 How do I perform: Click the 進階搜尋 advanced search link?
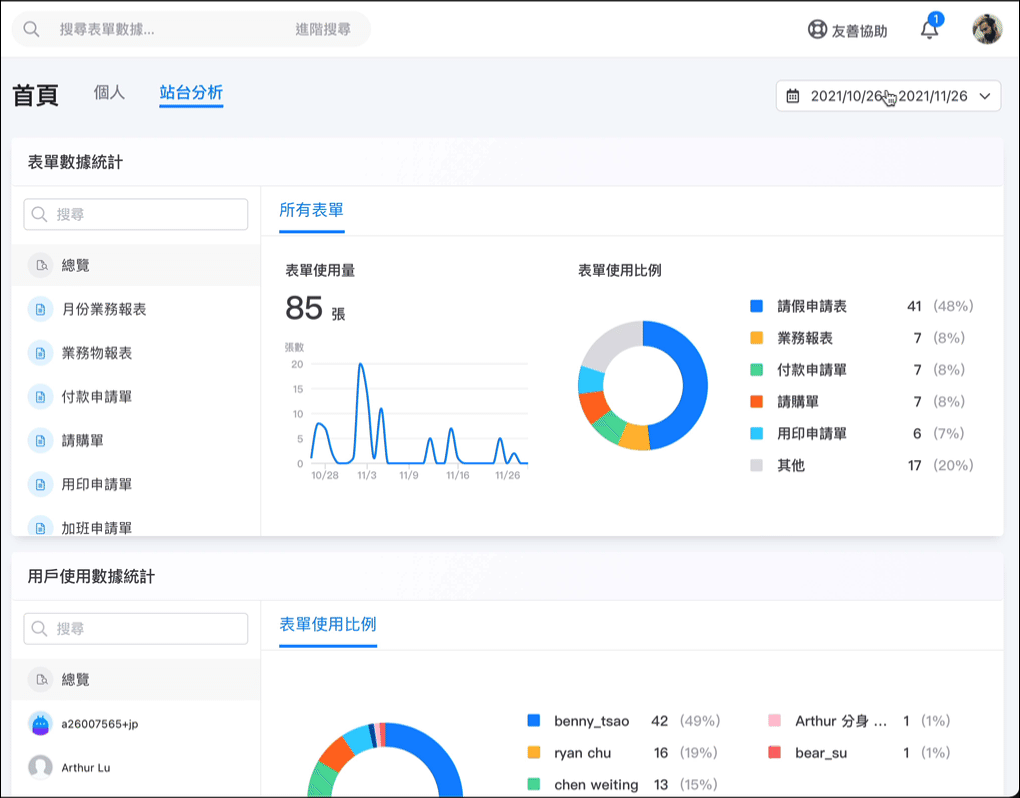coord(323,30)
